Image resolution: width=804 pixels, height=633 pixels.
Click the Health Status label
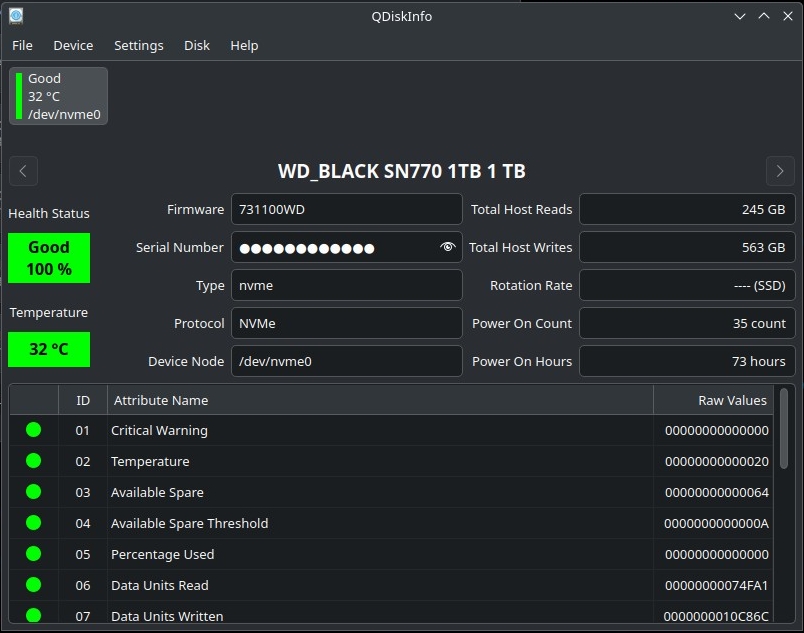pos(49,213)
